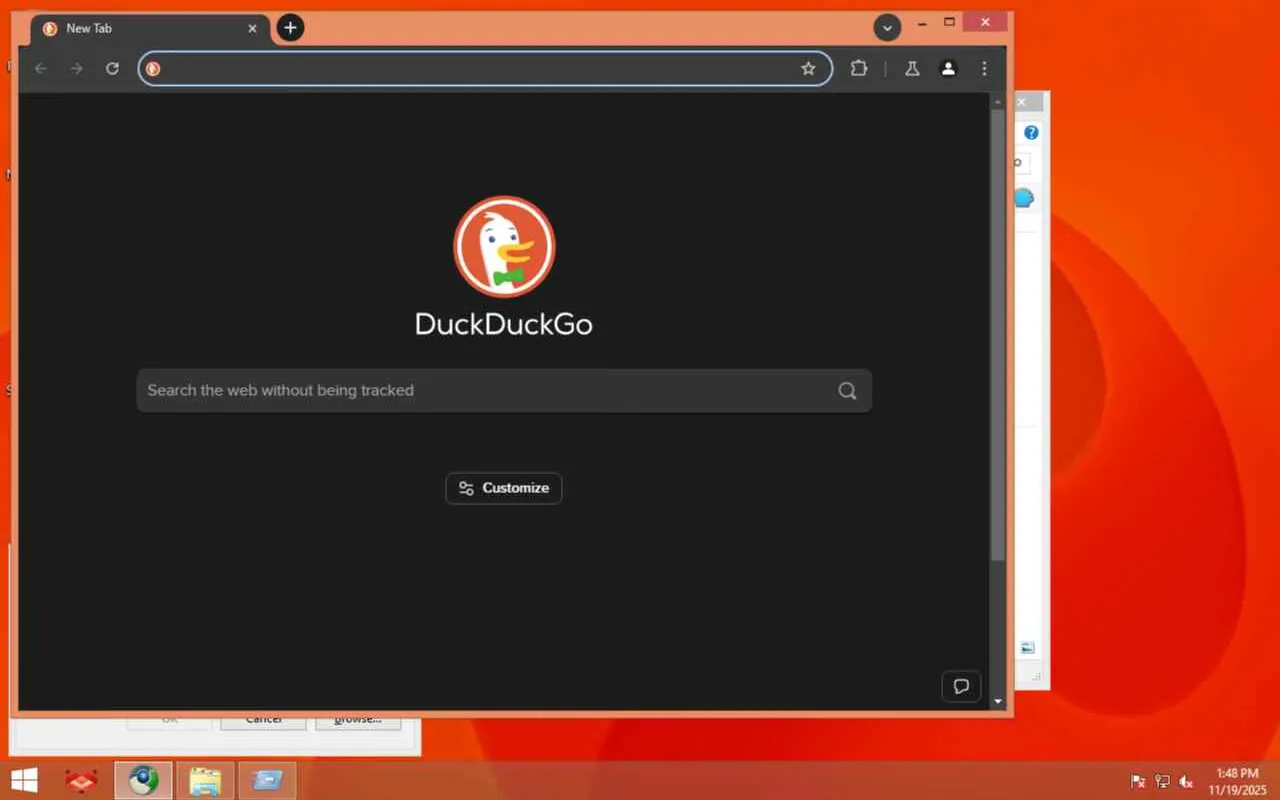Open the Windows Start button
The image size is (1280, 800).
24,780
